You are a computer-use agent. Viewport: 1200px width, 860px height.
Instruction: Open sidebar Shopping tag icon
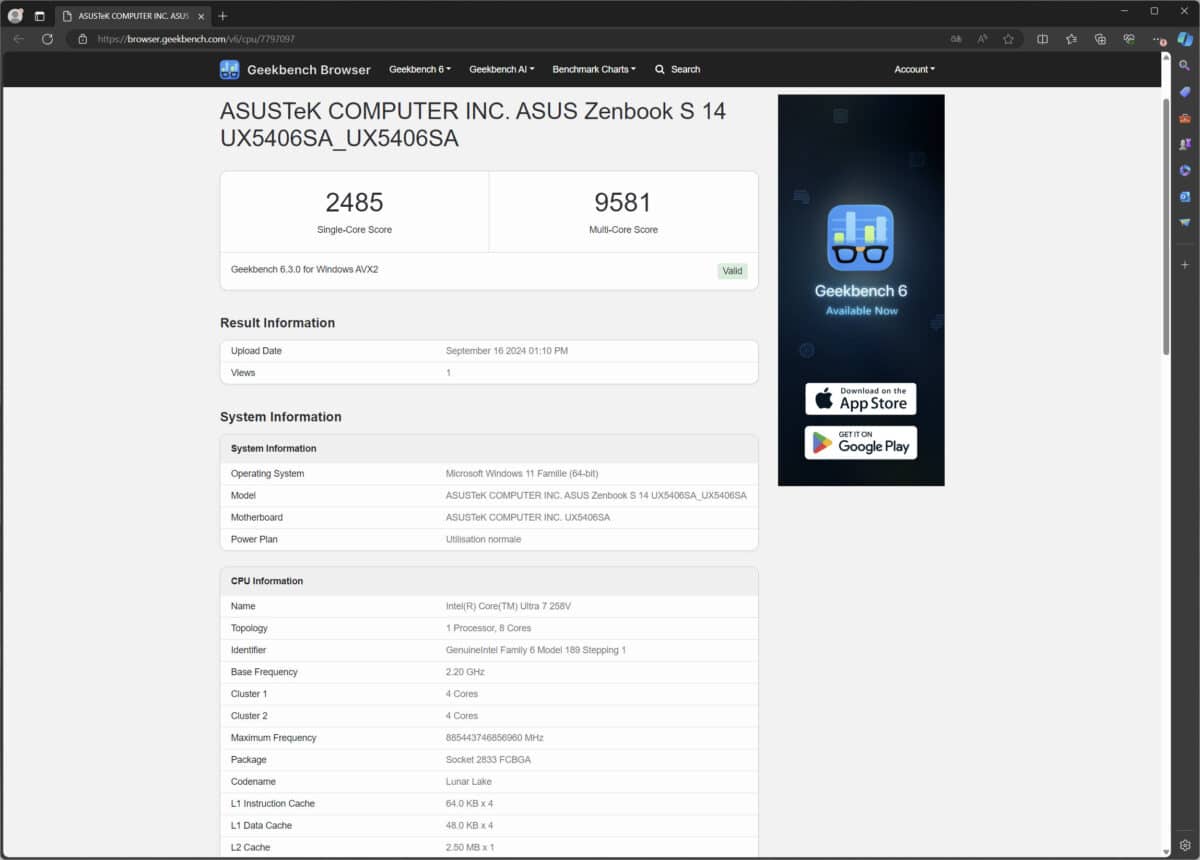(1185, 92)
